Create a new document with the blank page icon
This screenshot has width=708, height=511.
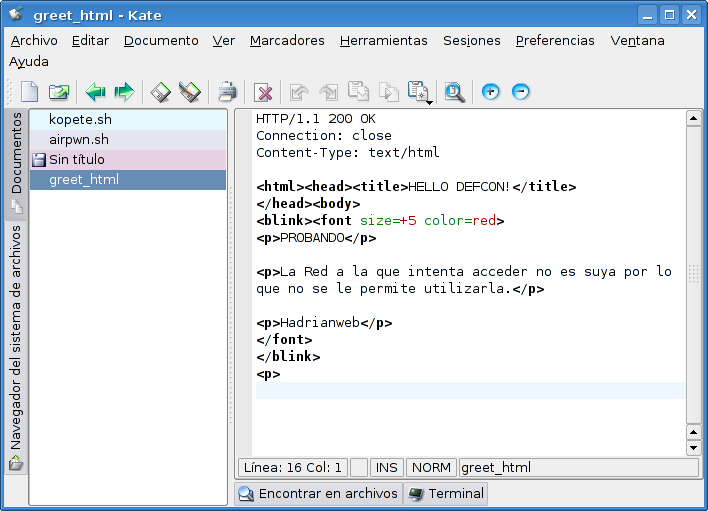tap(29, 92)
